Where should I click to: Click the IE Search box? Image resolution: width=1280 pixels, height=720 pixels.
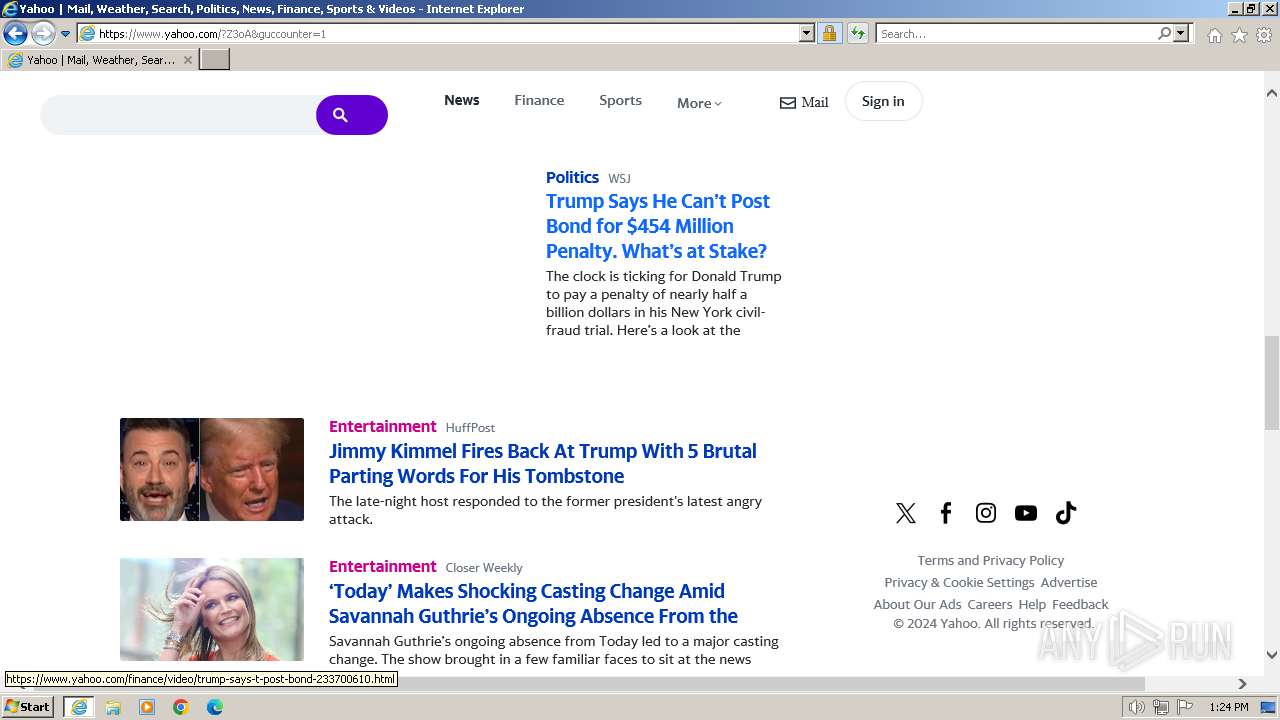pyautogui.click(x=1016, y=33)
